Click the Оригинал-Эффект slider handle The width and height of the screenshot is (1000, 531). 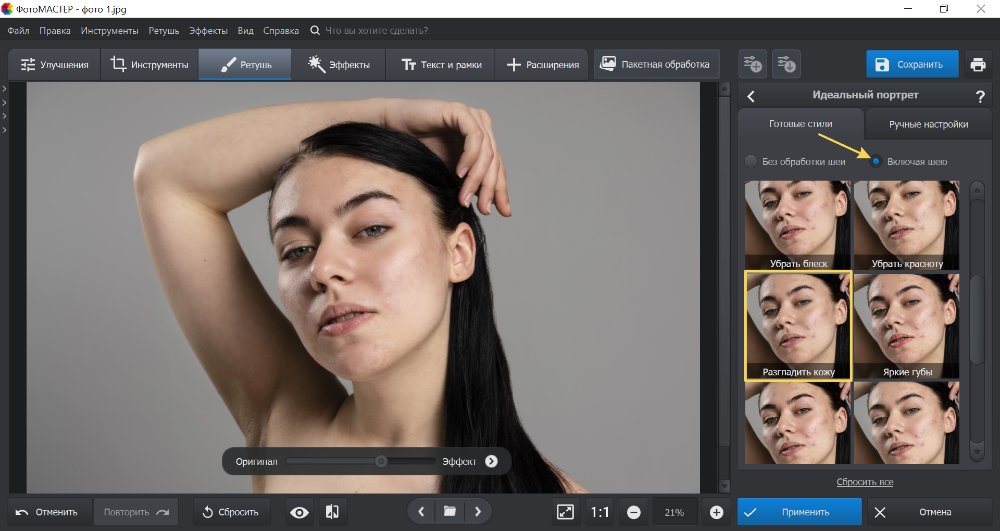pyautogui.click(x=381, y=461)
